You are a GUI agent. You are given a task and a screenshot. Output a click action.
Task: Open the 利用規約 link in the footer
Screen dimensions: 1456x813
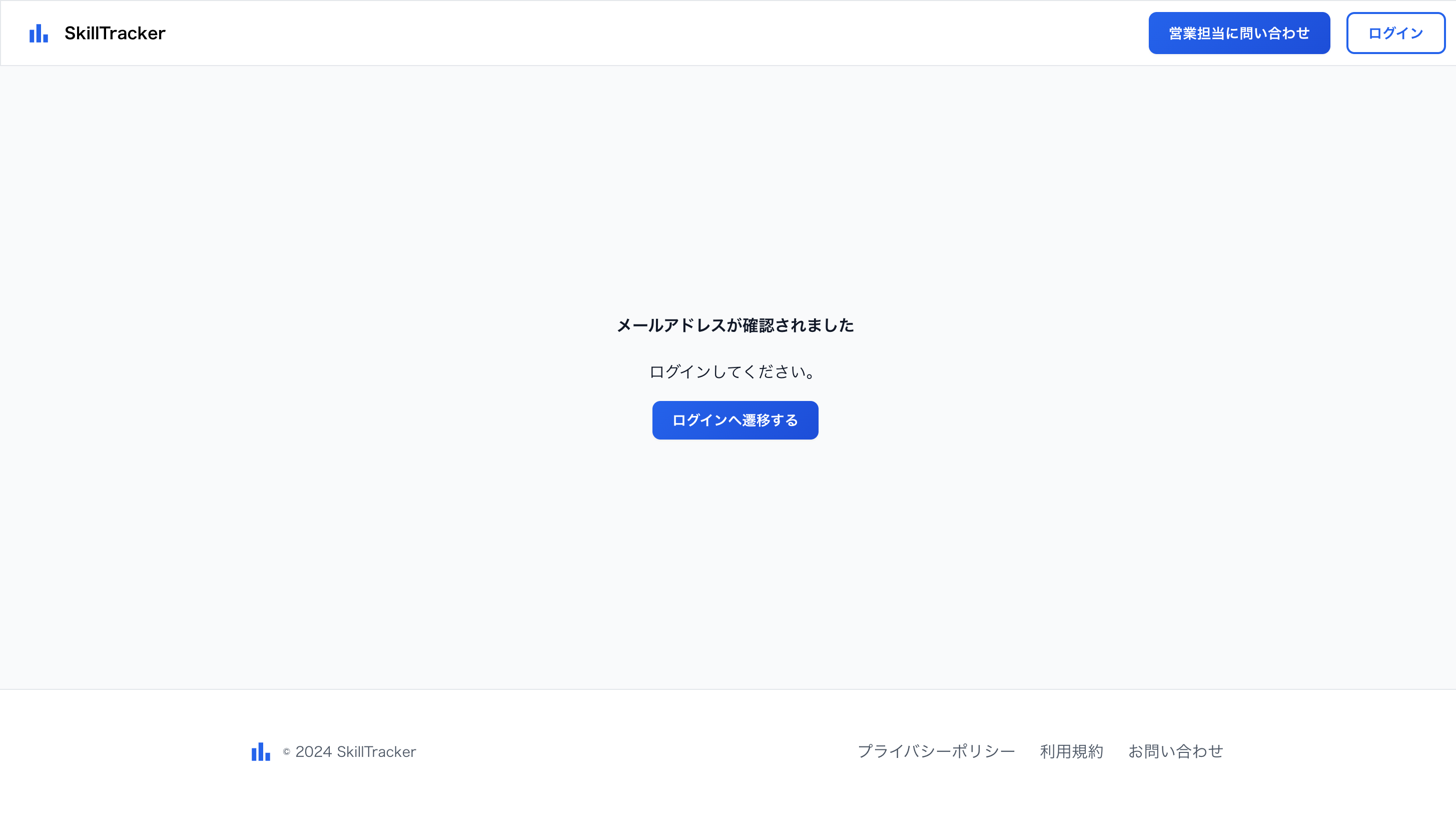(x=1071, y=751)
